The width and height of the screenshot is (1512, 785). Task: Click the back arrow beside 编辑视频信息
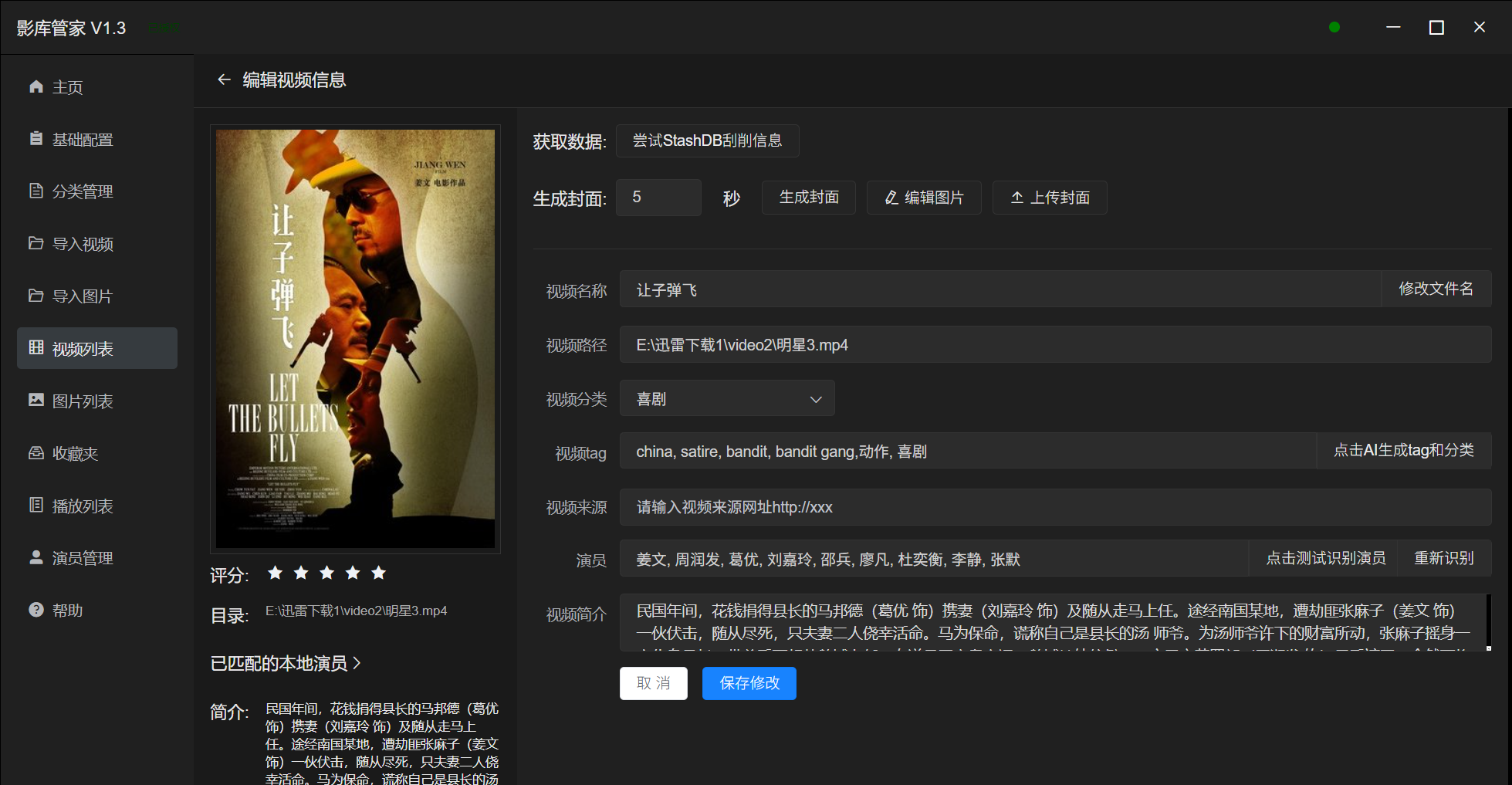[x=224, y=80]
